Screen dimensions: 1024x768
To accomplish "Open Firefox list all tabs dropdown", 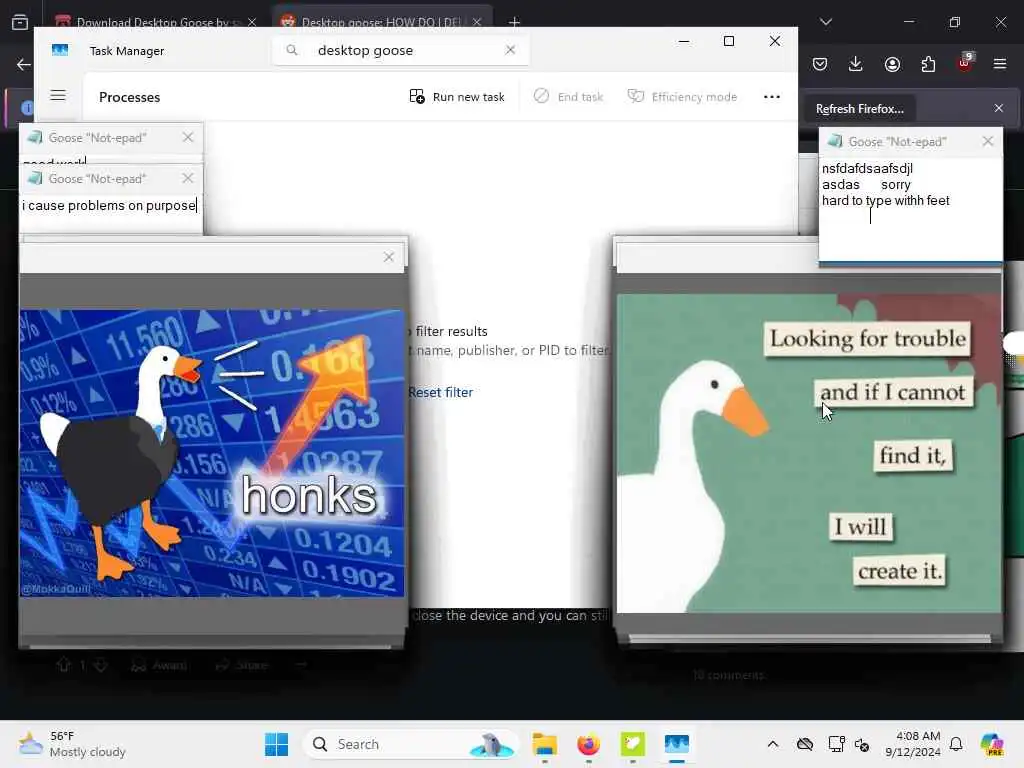I will [x=825, y=22].
